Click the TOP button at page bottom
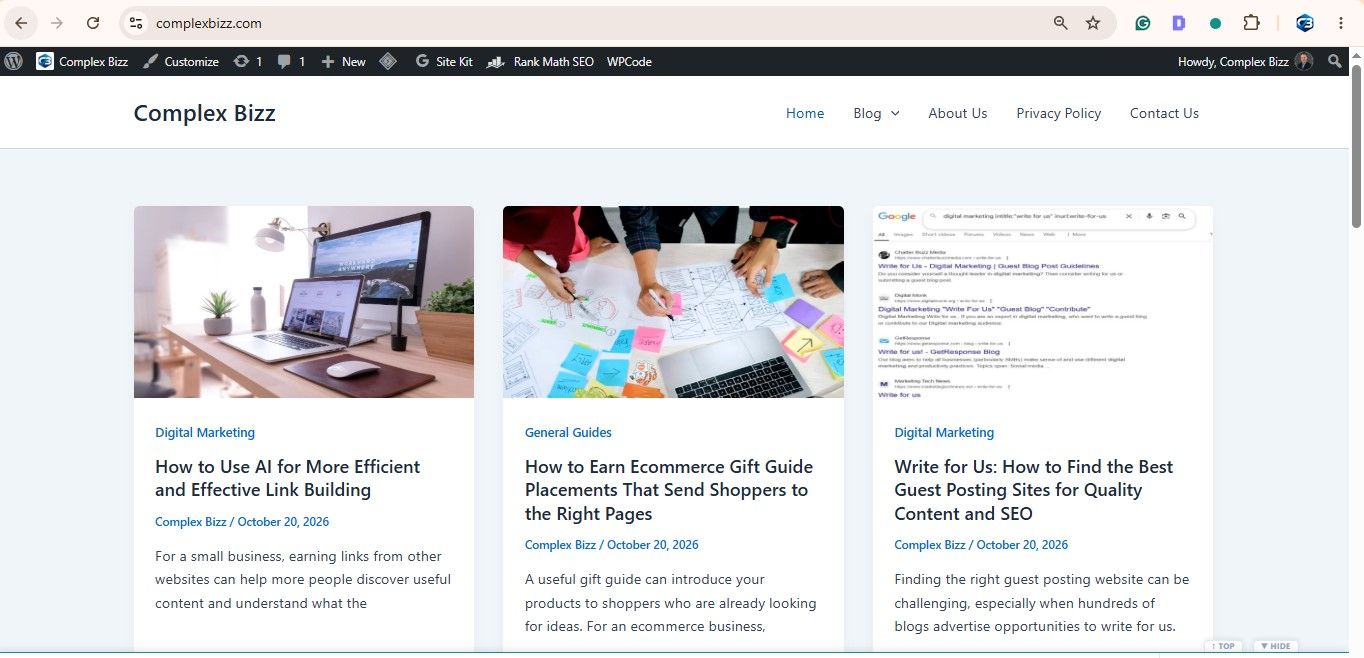Viewport: 1364px width, 658px height. point(1224,646)
